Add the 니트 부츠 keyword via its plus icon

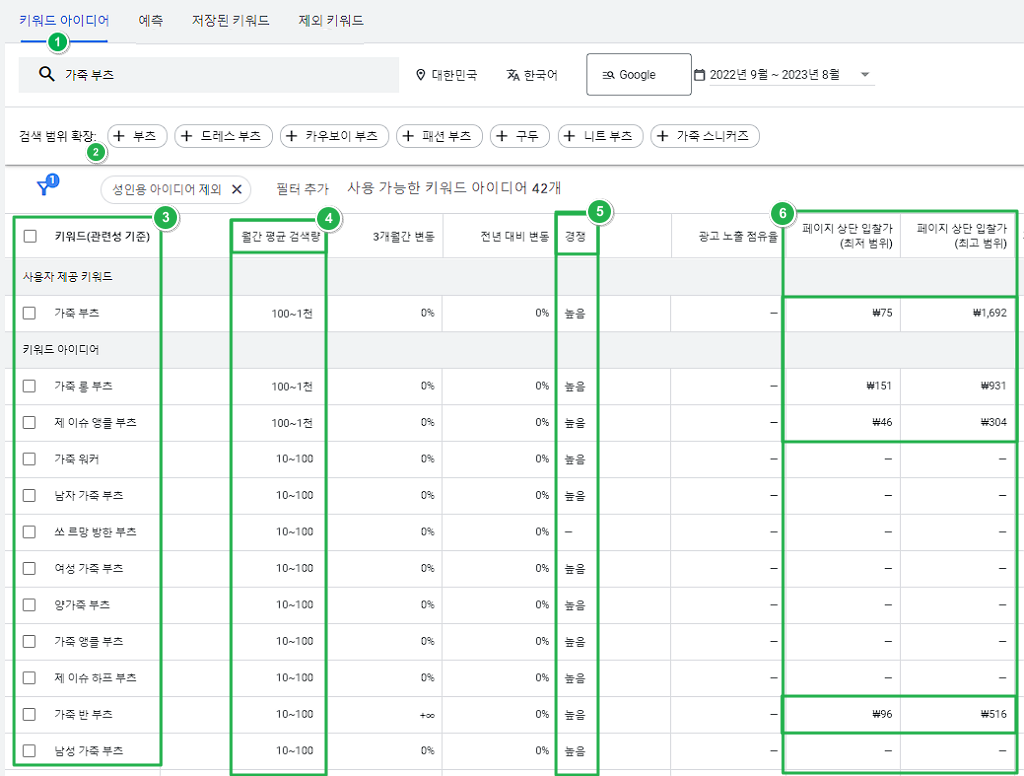pyautogui.click(x=572, y=136)
